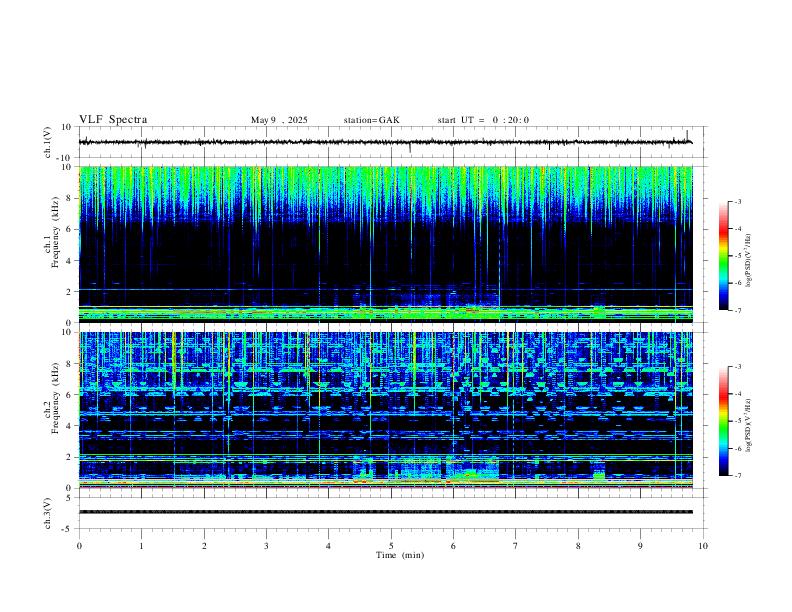Viewport: 792px width, 612px height.
Task: Click the 'Time (min)' axis label
Action: (x=400, y=555)
